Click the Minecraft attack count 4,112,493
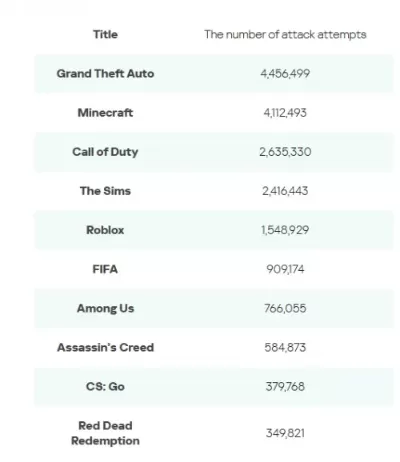Screen dimensions: 400x462 pyautogui.click(x=285, y=113)
